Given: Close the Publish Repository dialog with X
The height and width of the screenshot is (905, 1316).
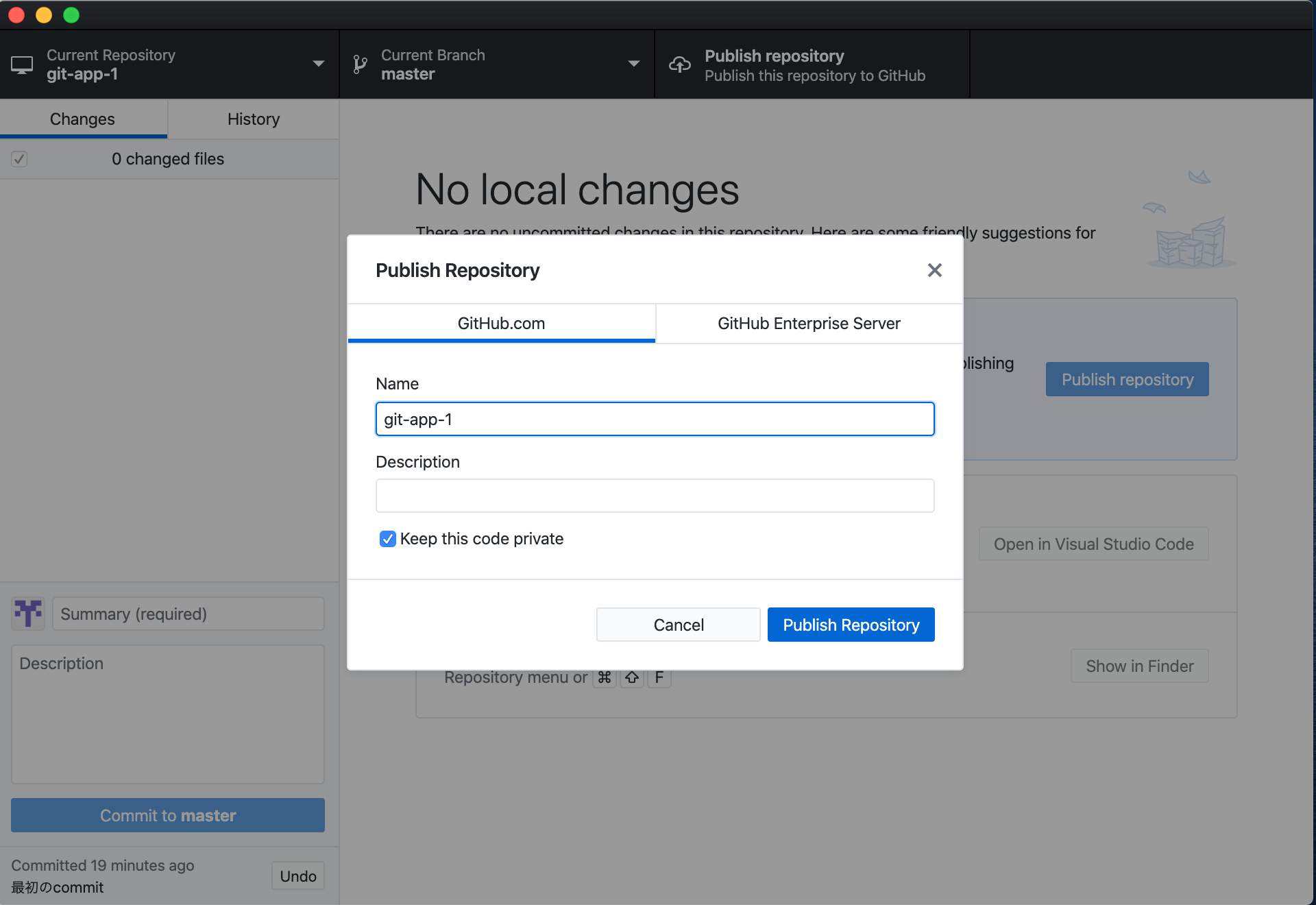Looking at the screenshot, I should 934,270.
